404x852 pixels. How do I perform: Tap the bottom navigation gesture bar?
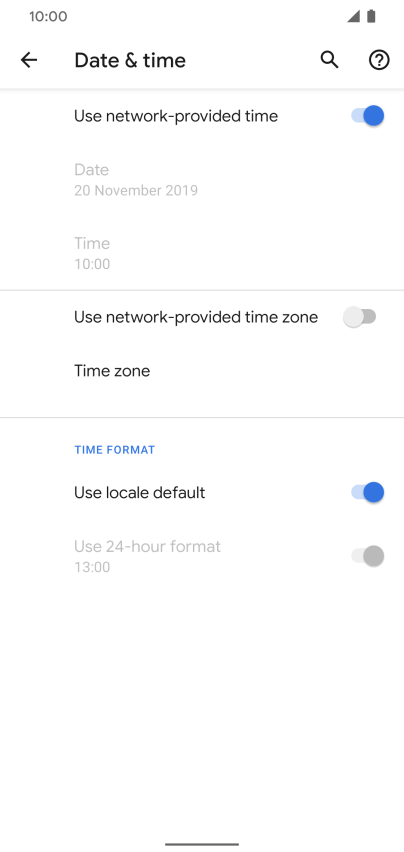coord(202,844)
